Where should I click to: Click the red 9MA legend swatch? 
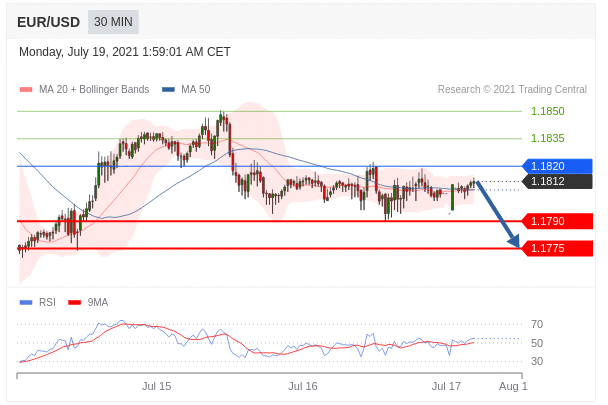click(x=75, y=302)
